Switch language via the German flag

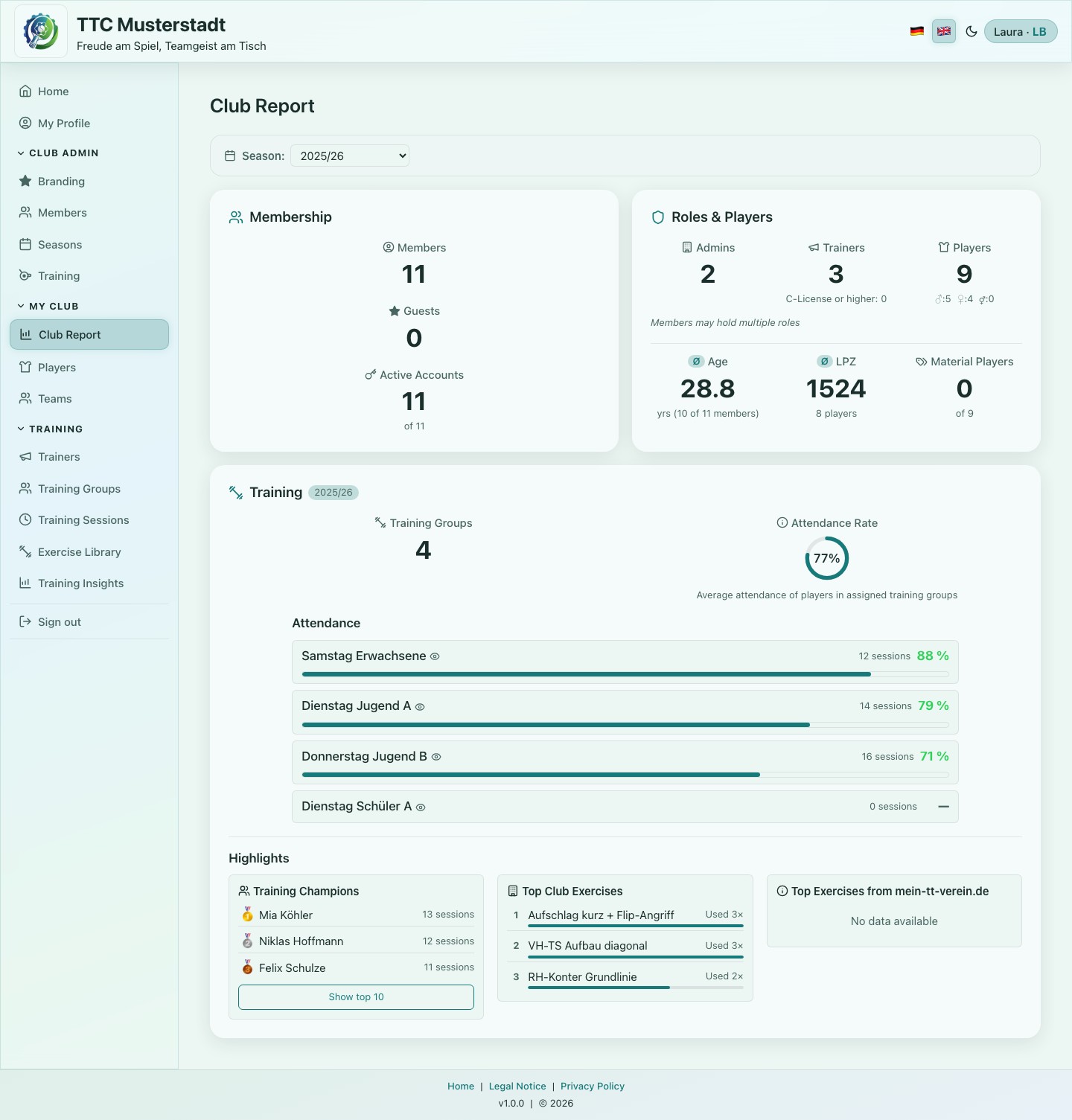(917, 31)
